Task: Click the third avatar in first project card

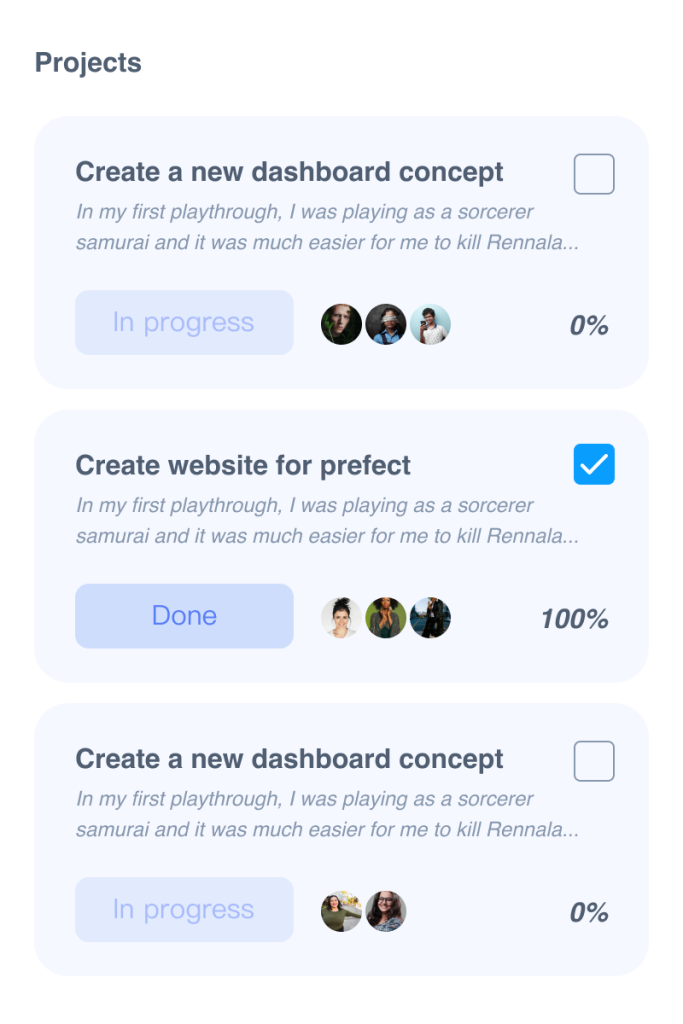Action: 430,324
